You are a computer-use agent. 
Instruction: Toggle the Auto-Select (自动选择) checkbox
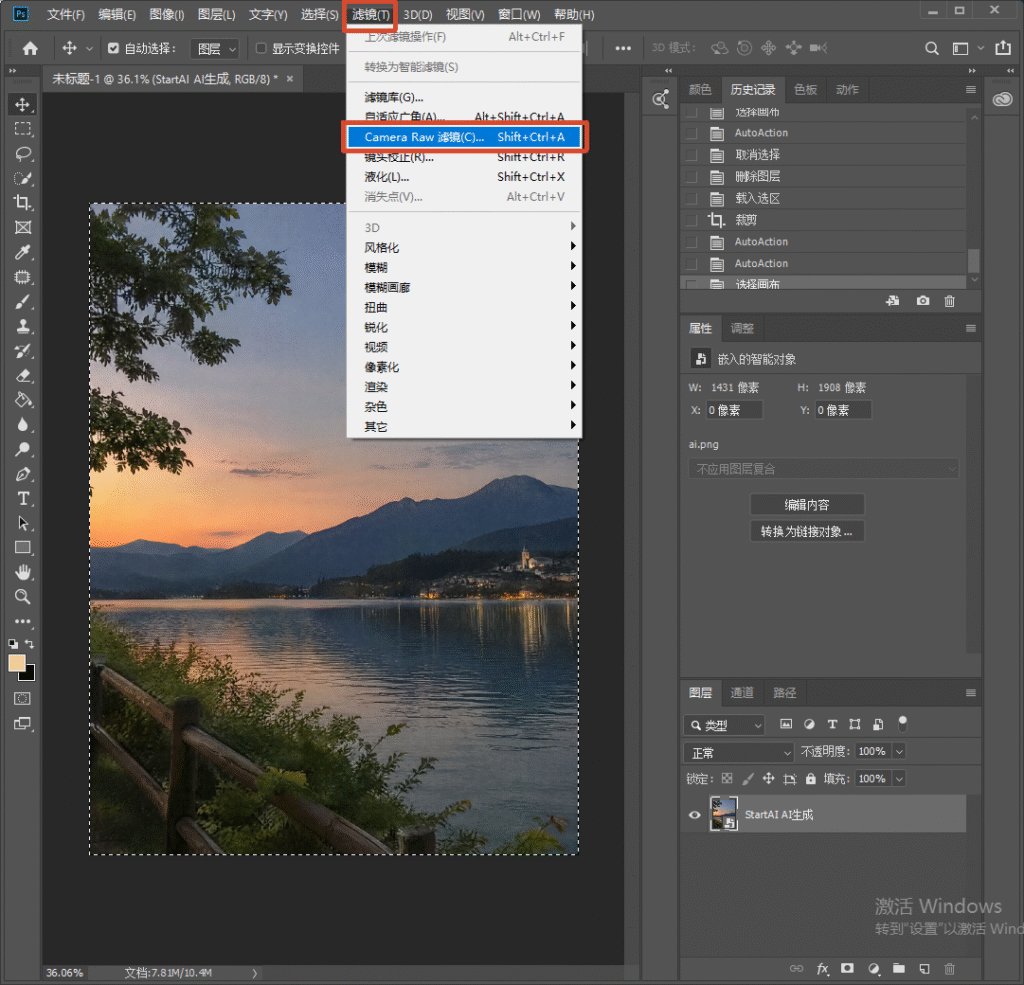(x=114, y=48)
